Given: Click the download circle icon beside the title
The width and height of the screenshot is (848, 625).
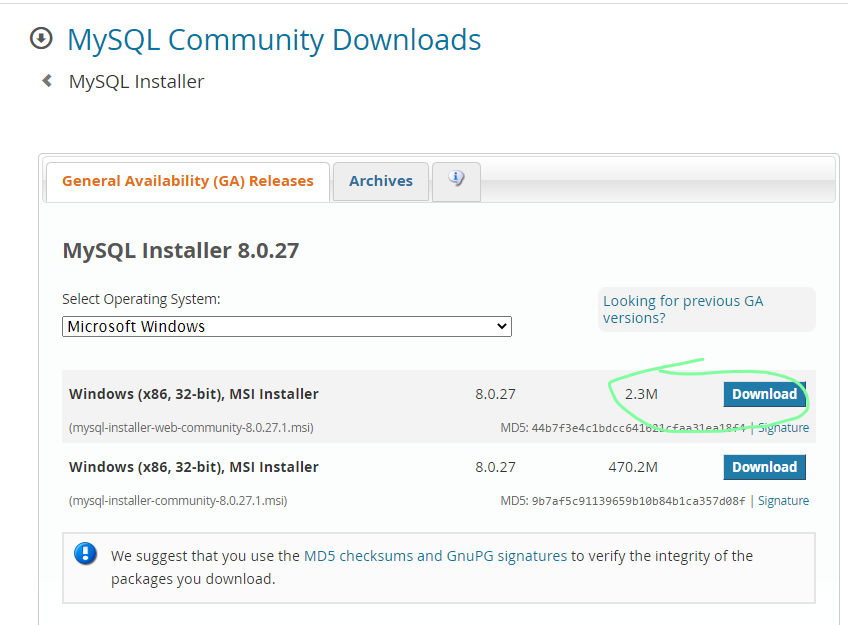Looking at the screenshot, I should click(41, 38).
